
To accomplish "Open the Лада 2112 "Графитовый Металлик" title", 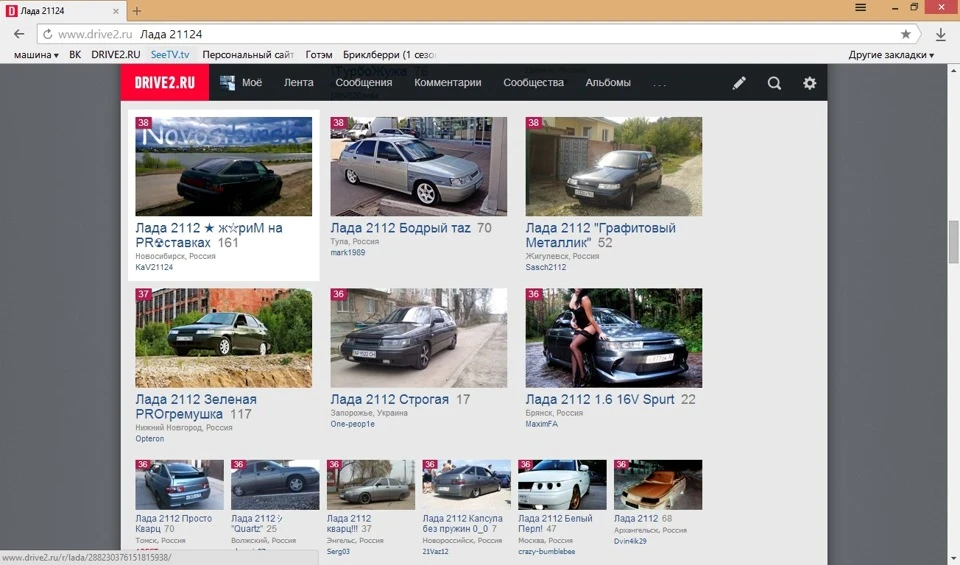I will 601,235.
